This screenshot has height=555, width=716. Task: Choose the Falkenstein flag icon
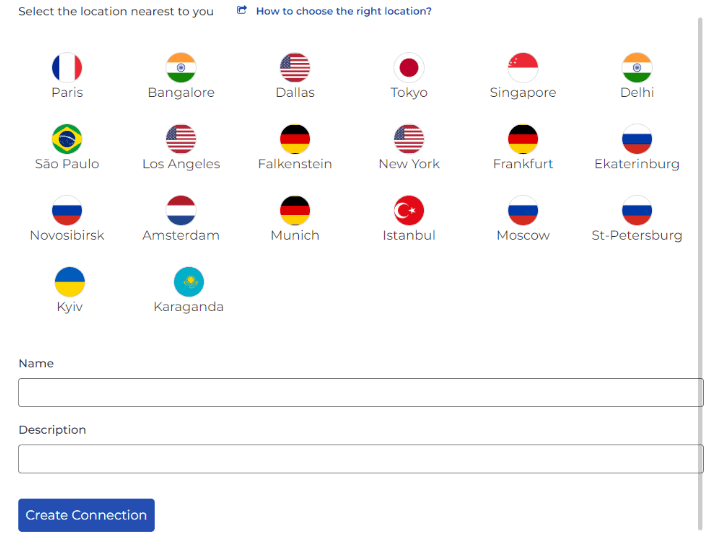[295, 139]
